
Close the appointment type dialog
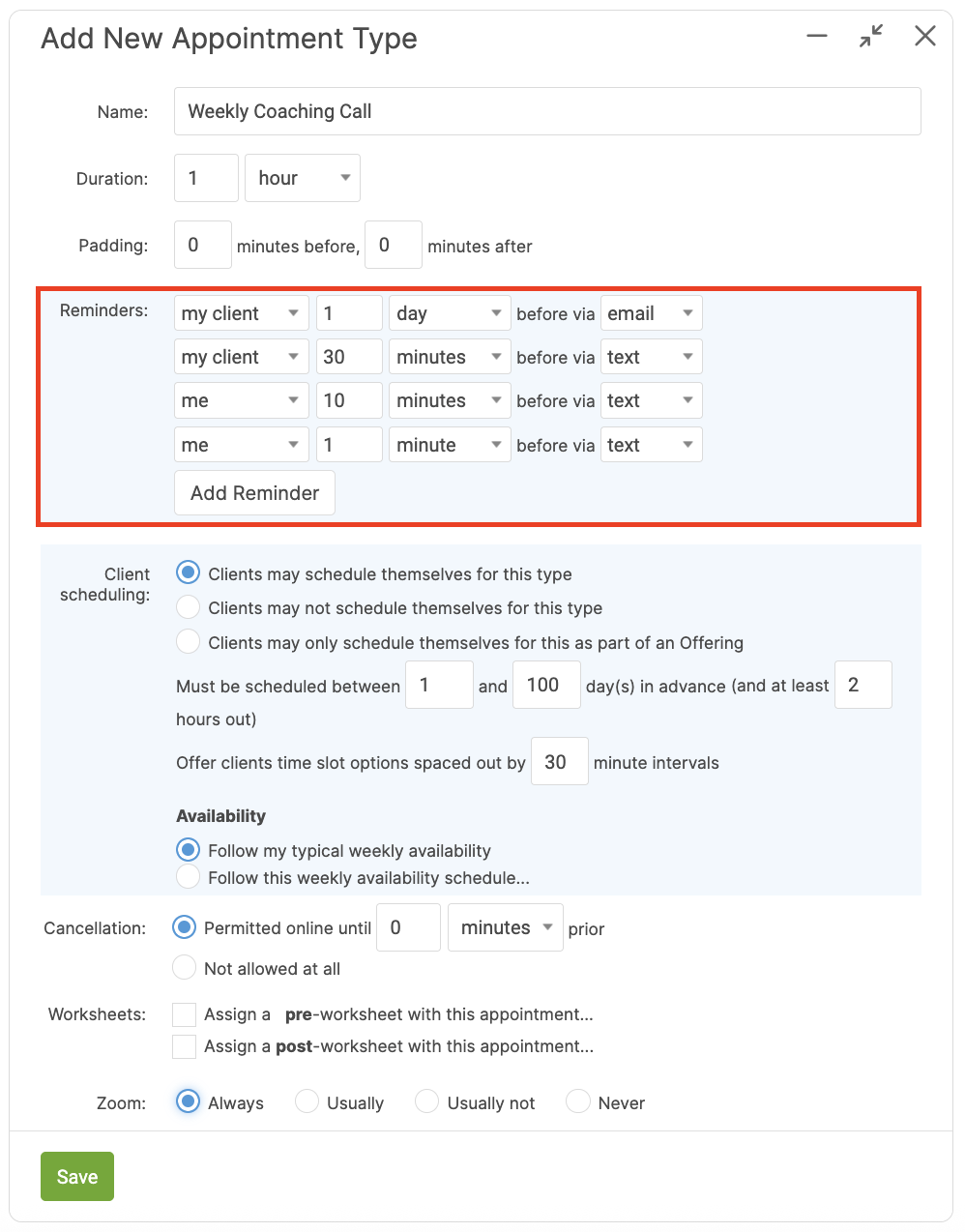(925, 37)
